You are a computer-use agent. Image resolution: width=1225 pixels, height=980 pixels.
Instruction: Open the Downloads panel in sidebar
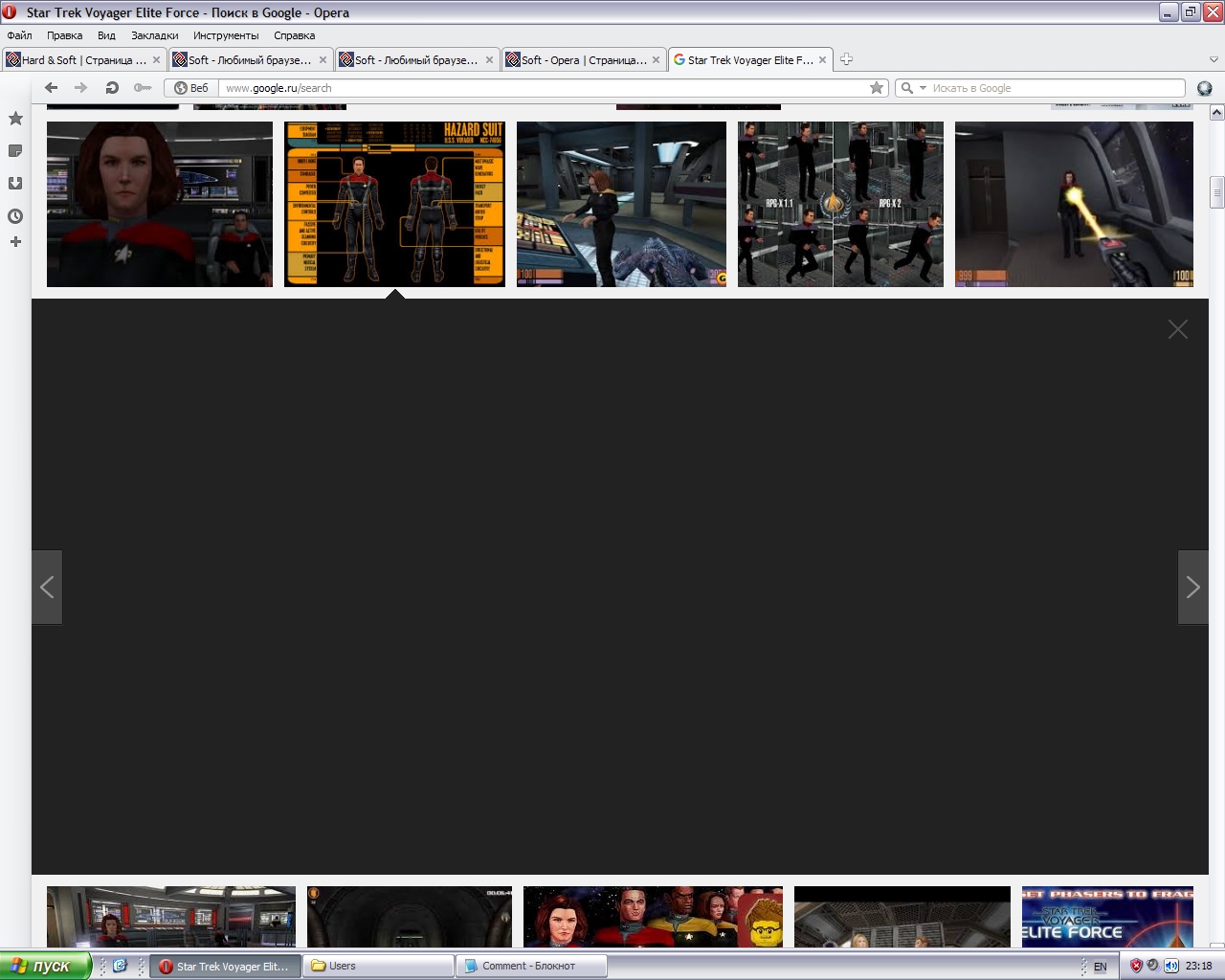(x=15, y=184)
